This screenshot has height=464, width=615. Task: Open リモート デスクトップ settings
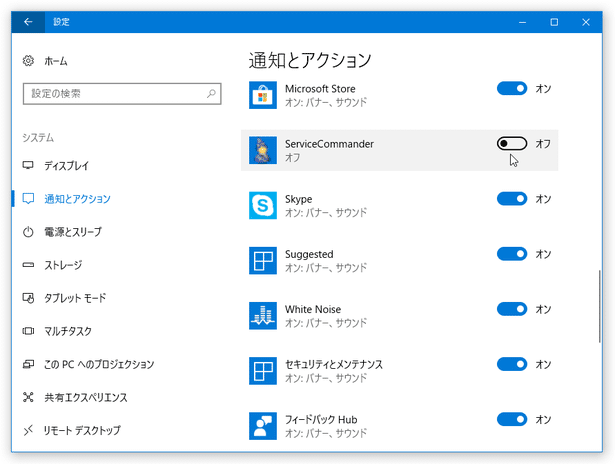tap(82, 430)
